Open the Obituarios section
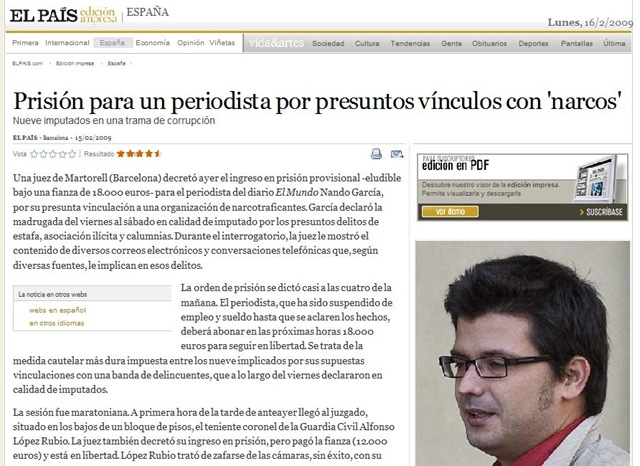The image size is (640, 466). coord(489,43)
